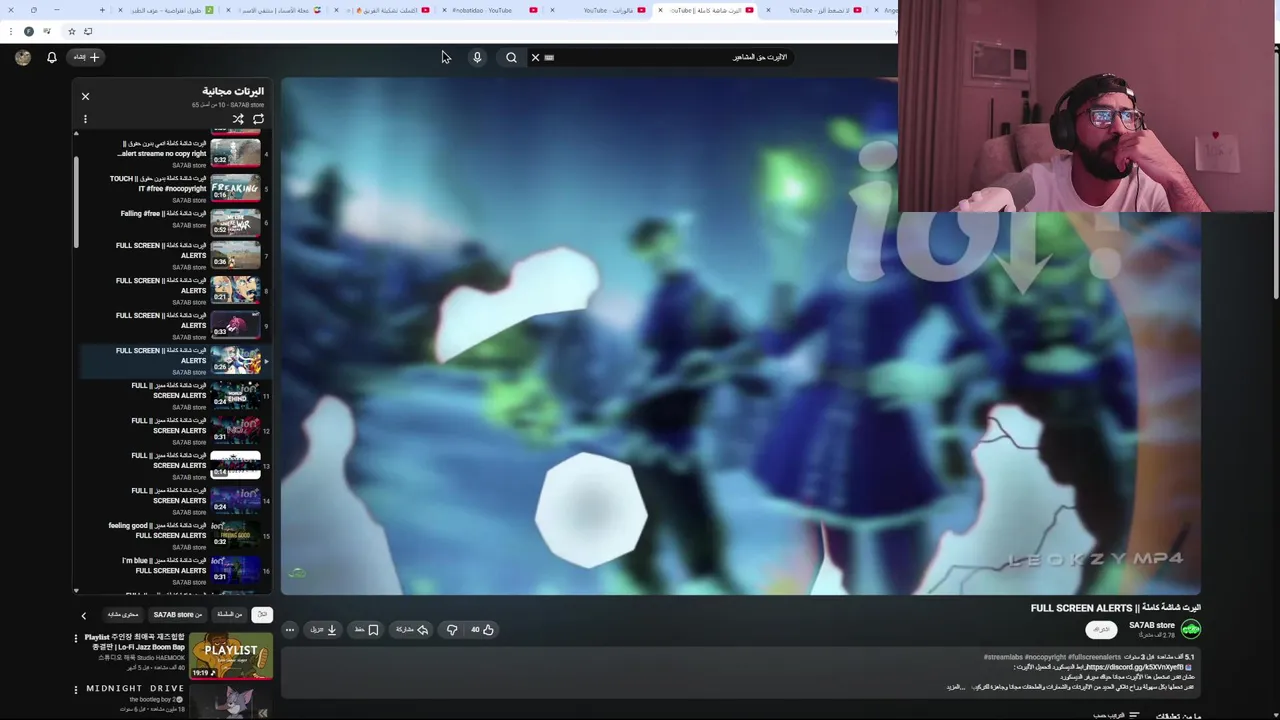Bookmark this page with the star icon

coord(71,31)
